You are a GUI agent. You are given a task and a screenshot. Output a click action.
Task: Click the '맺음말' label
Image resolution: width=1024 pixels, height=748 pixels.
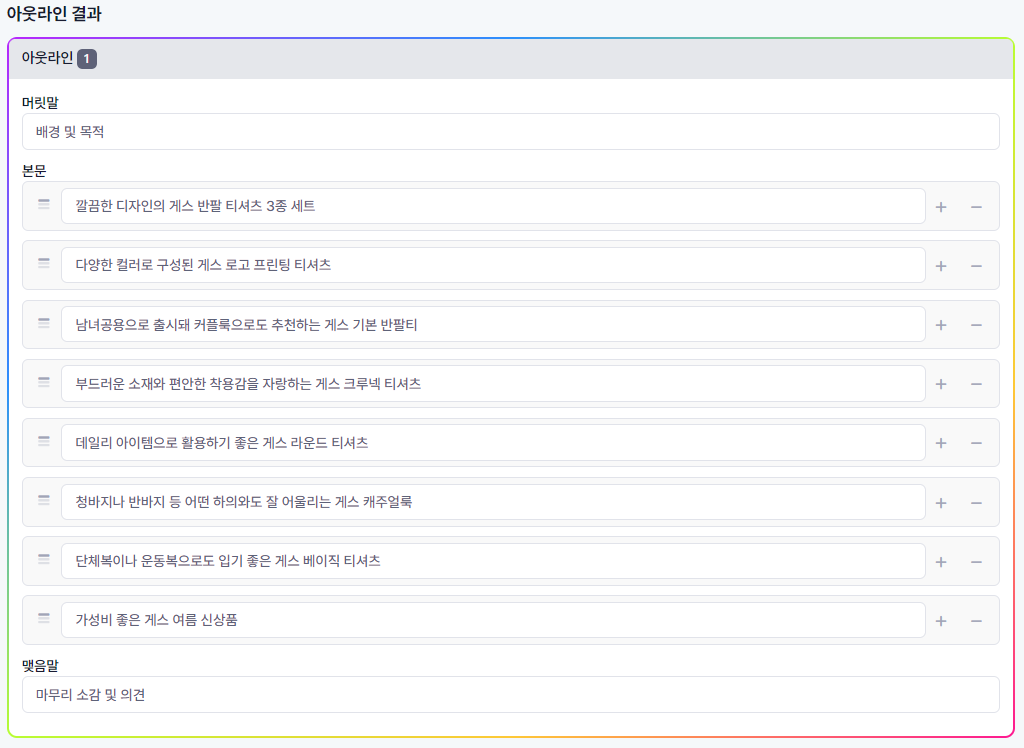40,666
